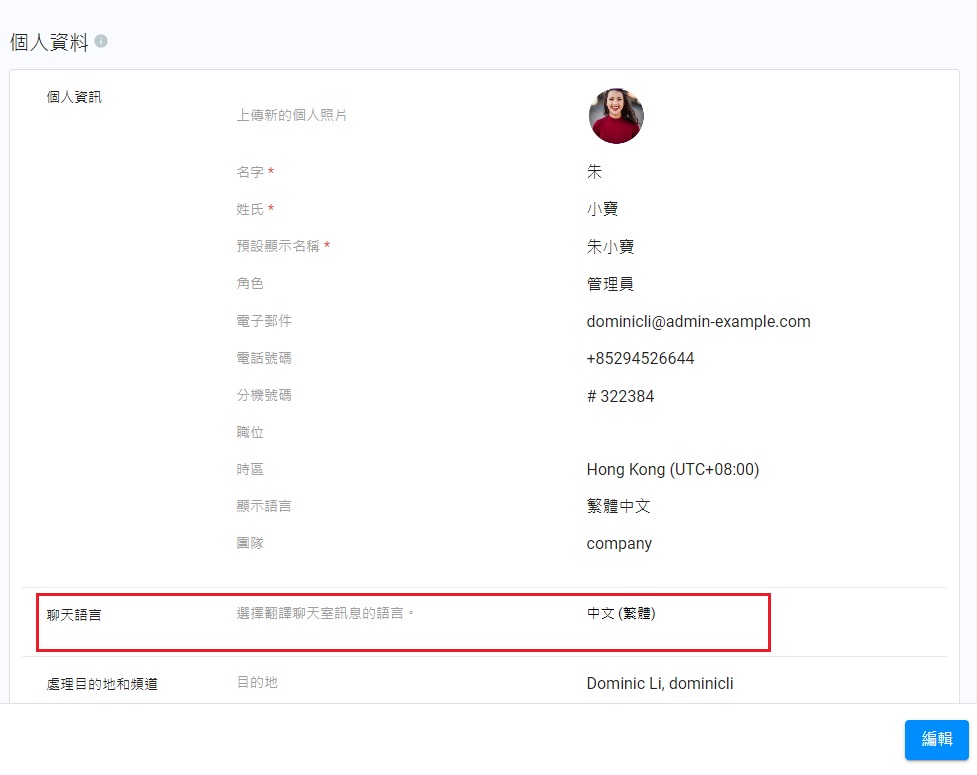Click the 電話號碼 field label
The image size is (977, 775).
tap(264, 358)
